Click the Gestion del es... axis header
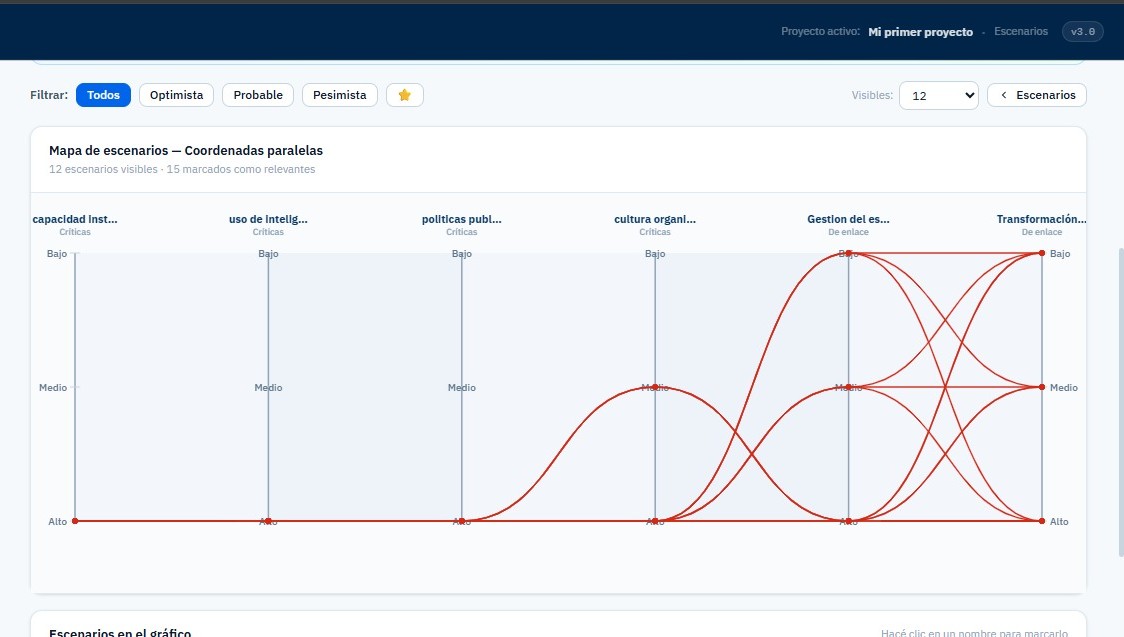Viewport: 1124px width, 637px height. tap(848, 219)
